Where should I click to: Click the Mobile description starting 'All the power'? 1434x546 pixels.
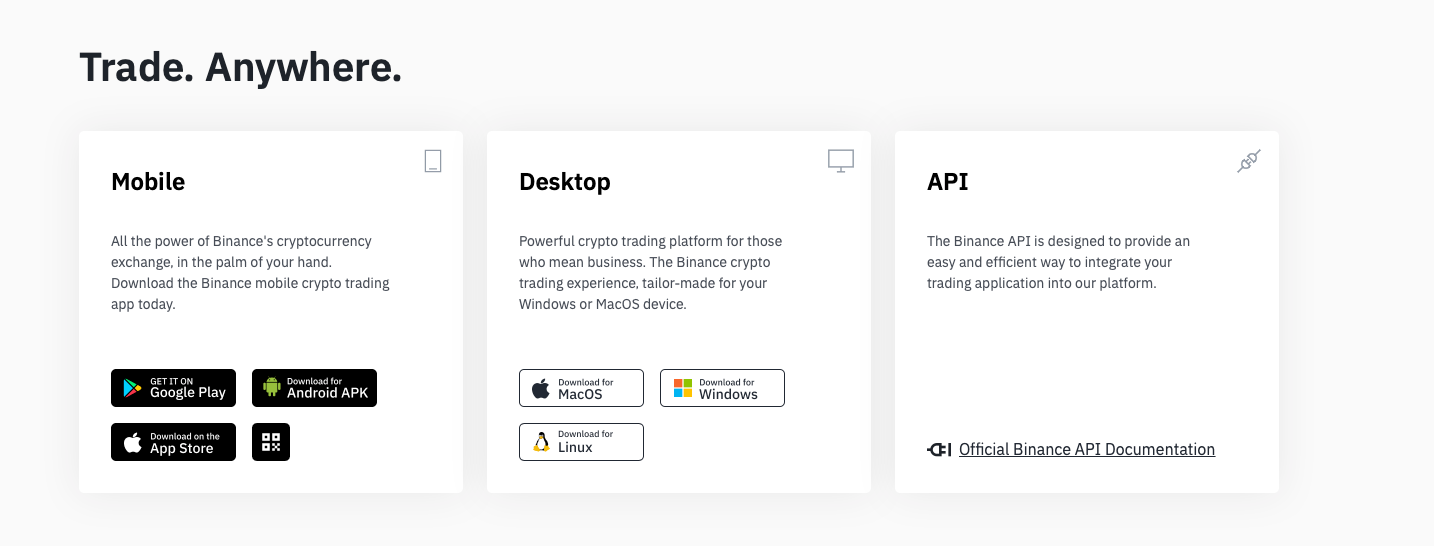tap(250, 273)
